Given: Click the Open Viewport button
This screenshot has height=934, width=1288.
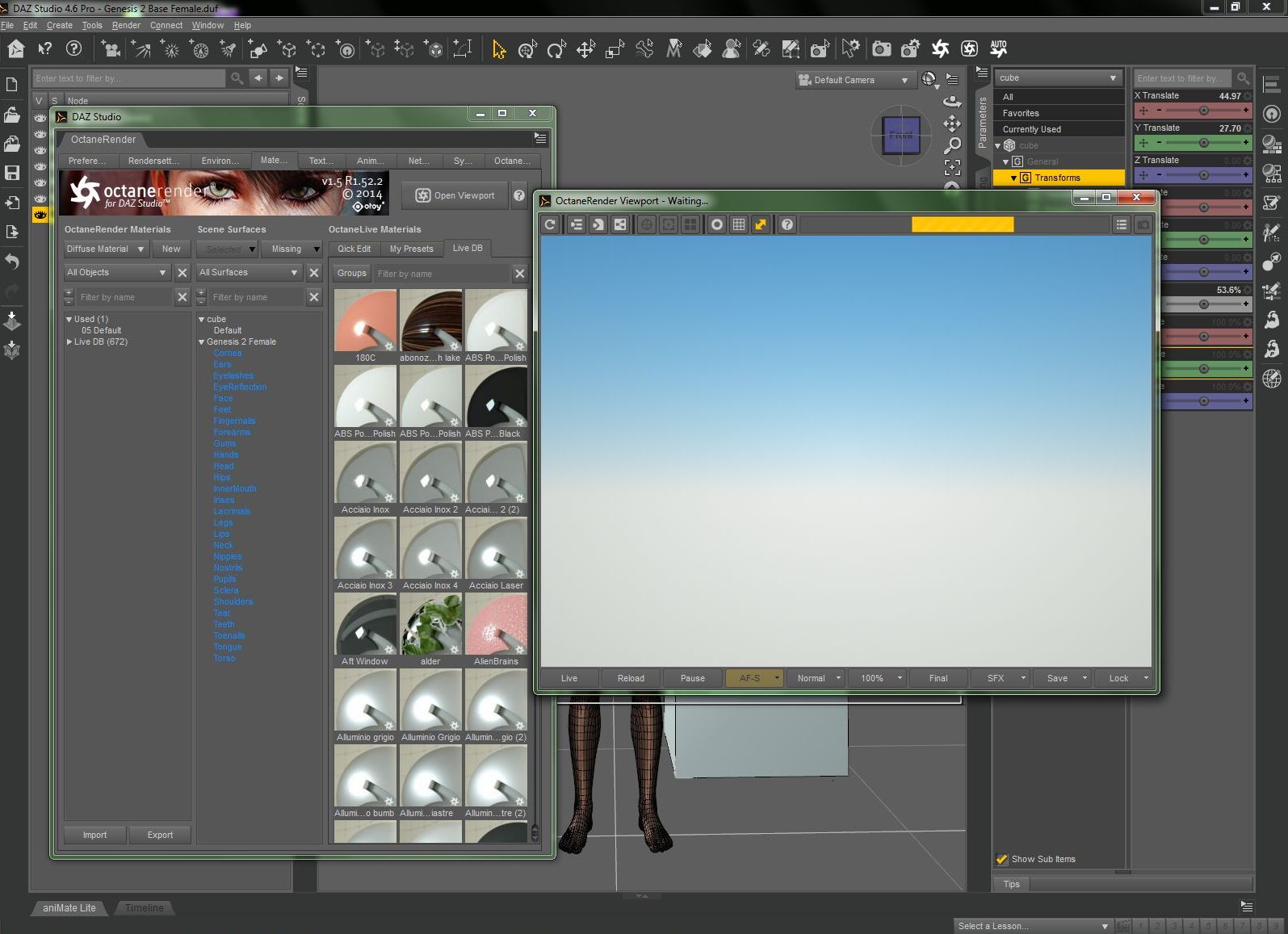Looking at the screenshot, I should pos(455,195).
